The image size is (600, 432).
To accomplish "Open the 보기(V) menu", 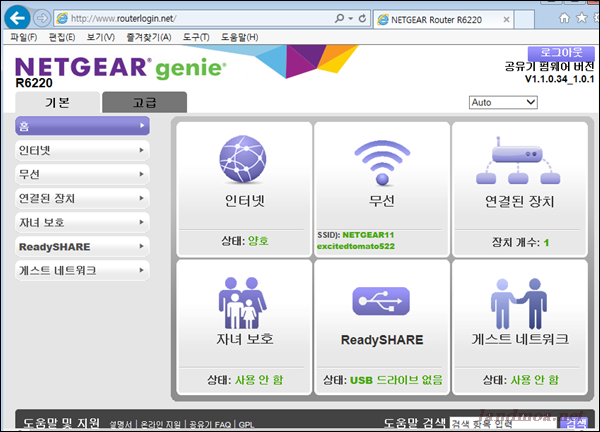I will [x=101, y=37].
